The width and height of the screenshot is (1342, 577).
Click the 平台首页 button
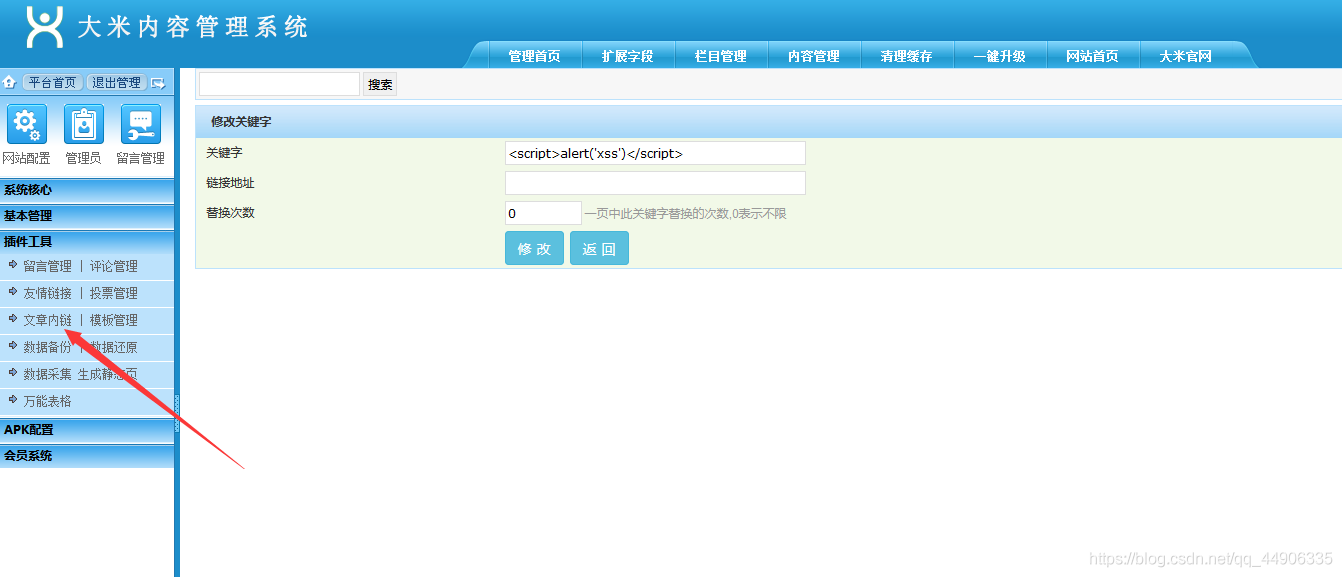click(x=52, y=82)
